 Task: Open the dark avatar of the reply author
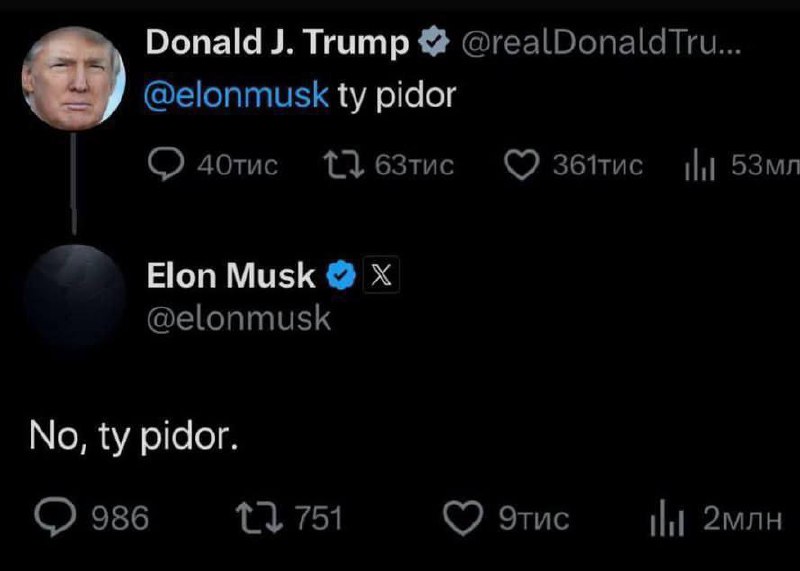coord(73,294)
